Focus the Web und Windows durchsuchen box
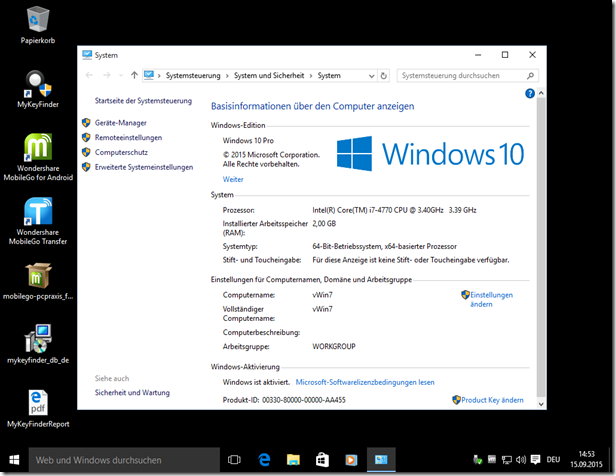Screen dimensions: 616x476 124,460
